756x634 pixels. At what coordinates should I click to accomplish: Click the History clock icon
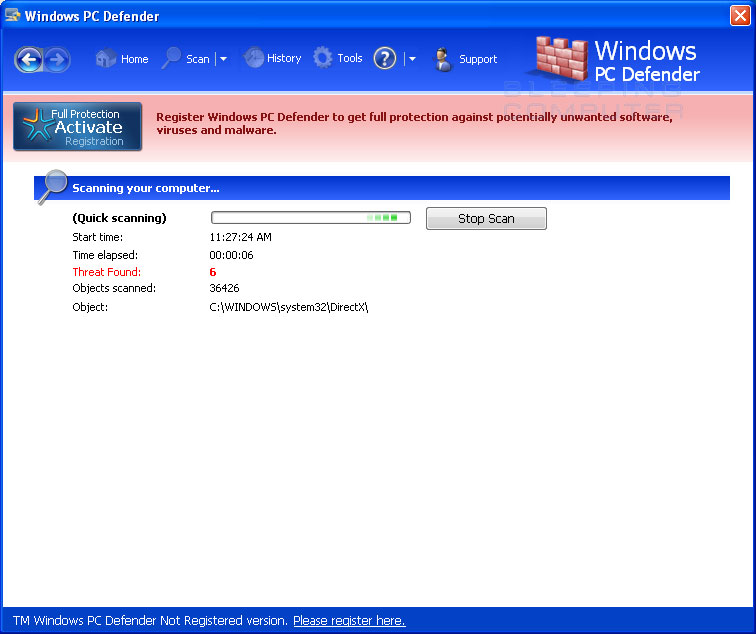[254, 58]
